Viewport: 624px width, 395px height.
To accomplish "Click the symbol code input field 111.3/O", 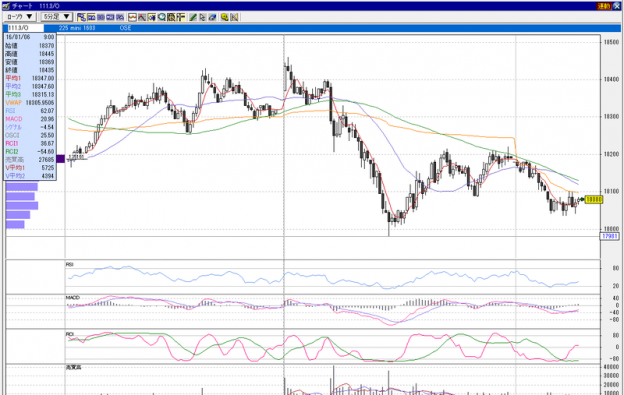I will tap(24, 28).
